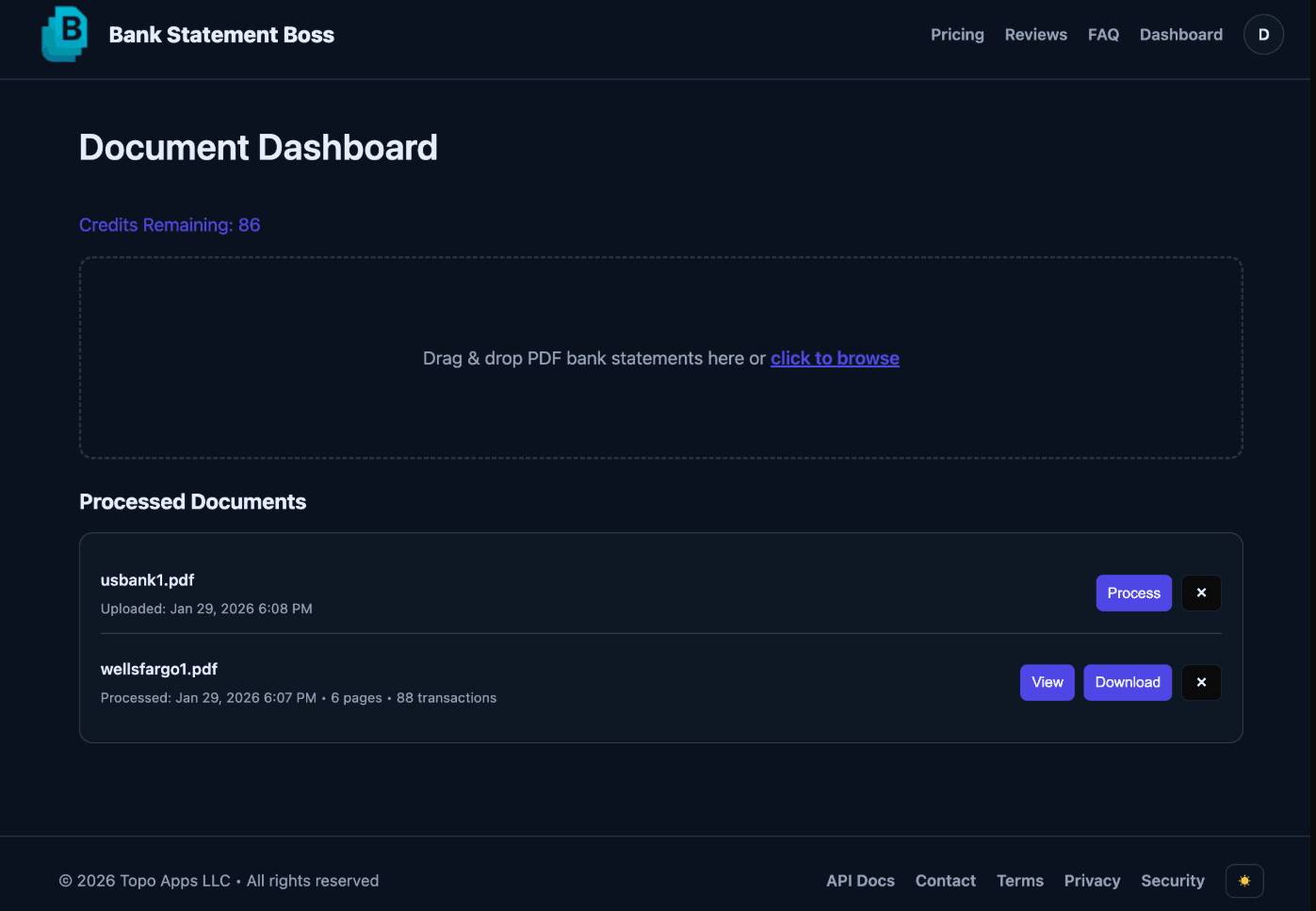Click the Bank Statement Boss logo icon
The height and width of the screenshot is (911, 1316).
click(x=64, y=34)
